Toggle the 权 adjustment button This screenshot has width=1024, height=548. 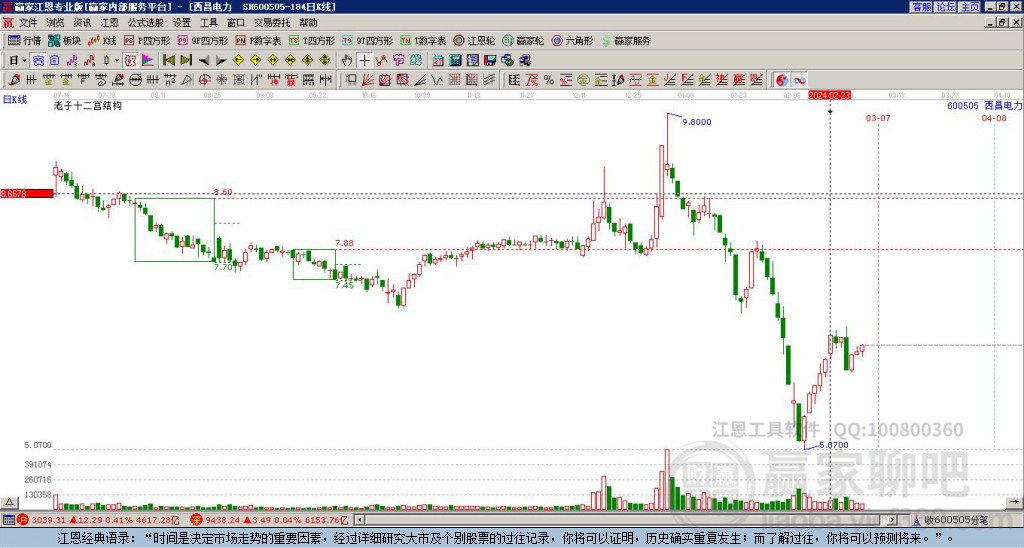130,61
